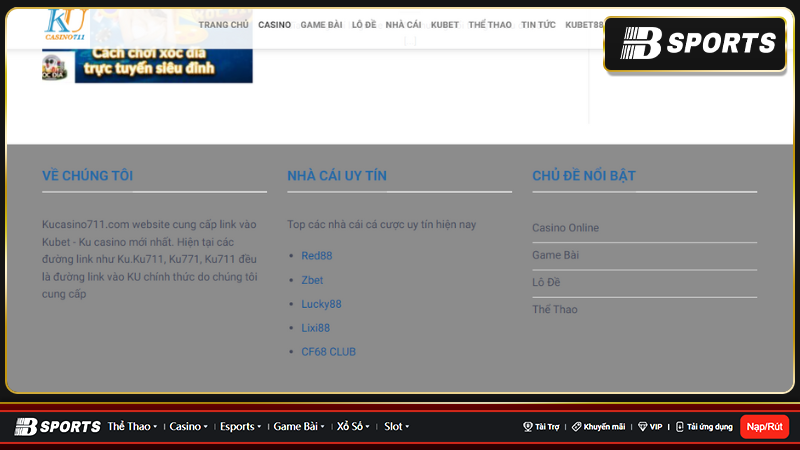Click the 'Top các nhà cái cá cược' text

pos(382,224)
